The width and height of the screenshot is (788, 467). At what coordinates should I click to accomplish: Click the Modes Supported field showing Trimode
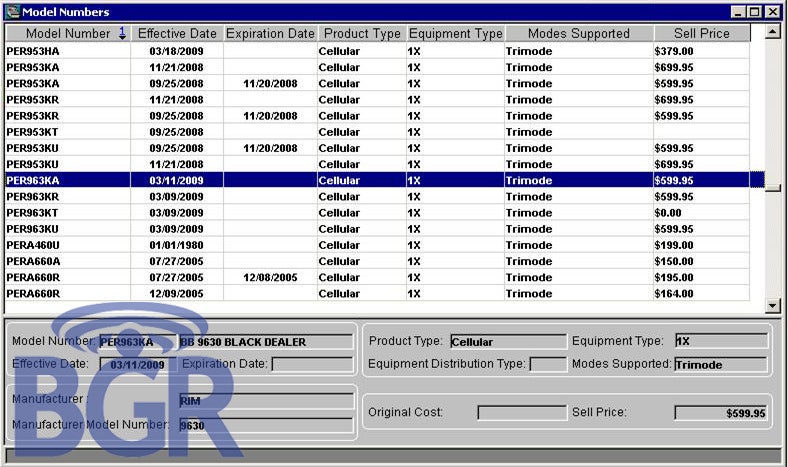point(721,364)
